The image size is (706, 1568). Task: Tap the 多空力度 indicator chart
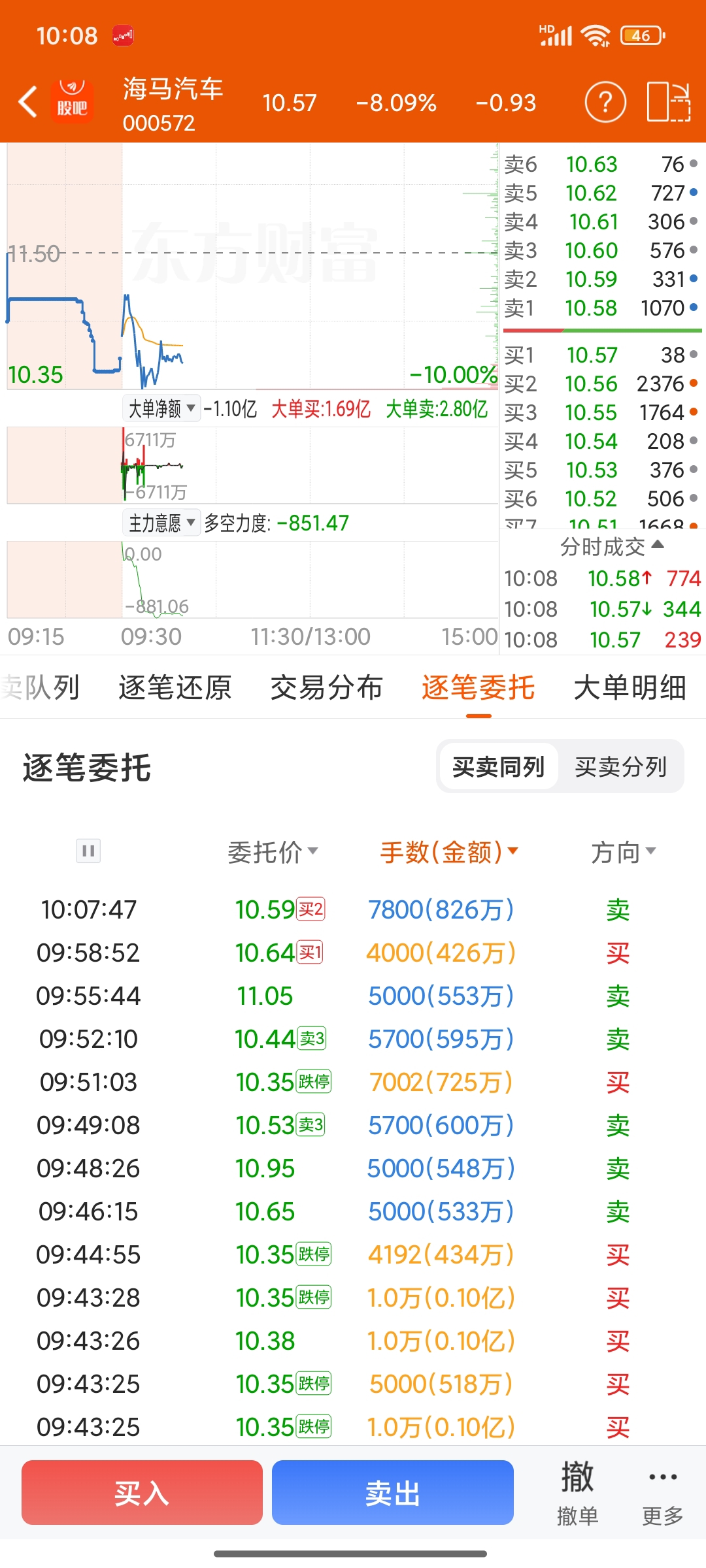[252, 579]
